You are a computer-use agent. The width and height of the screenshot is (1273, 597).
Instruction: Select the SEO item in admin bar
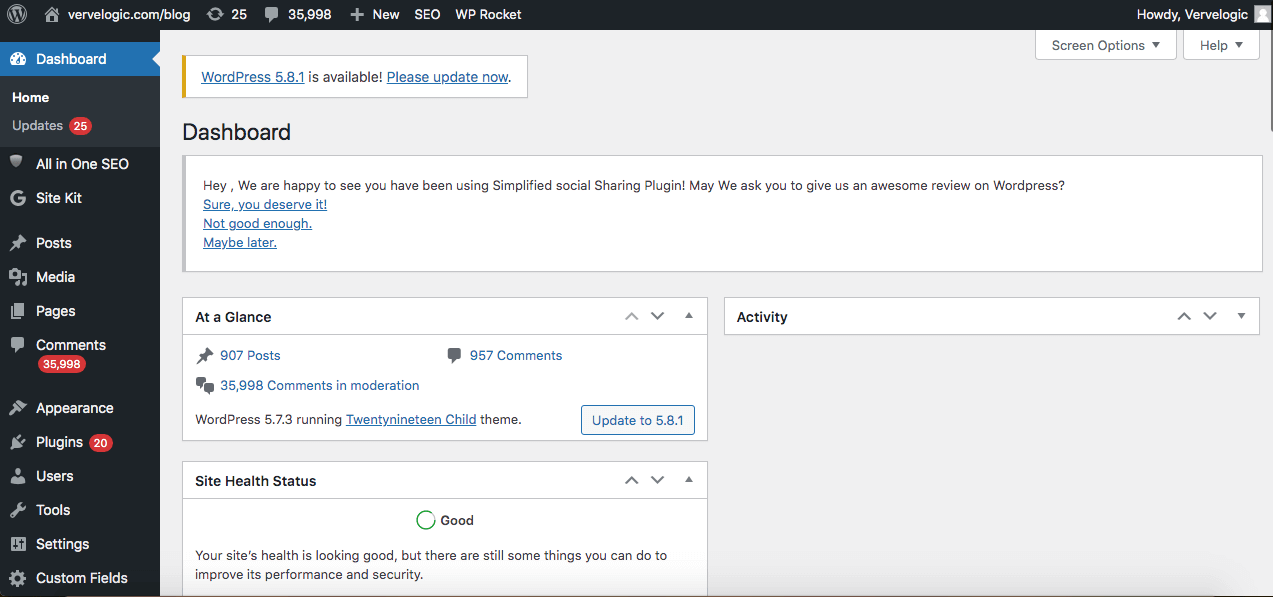(x=427, y=14)
